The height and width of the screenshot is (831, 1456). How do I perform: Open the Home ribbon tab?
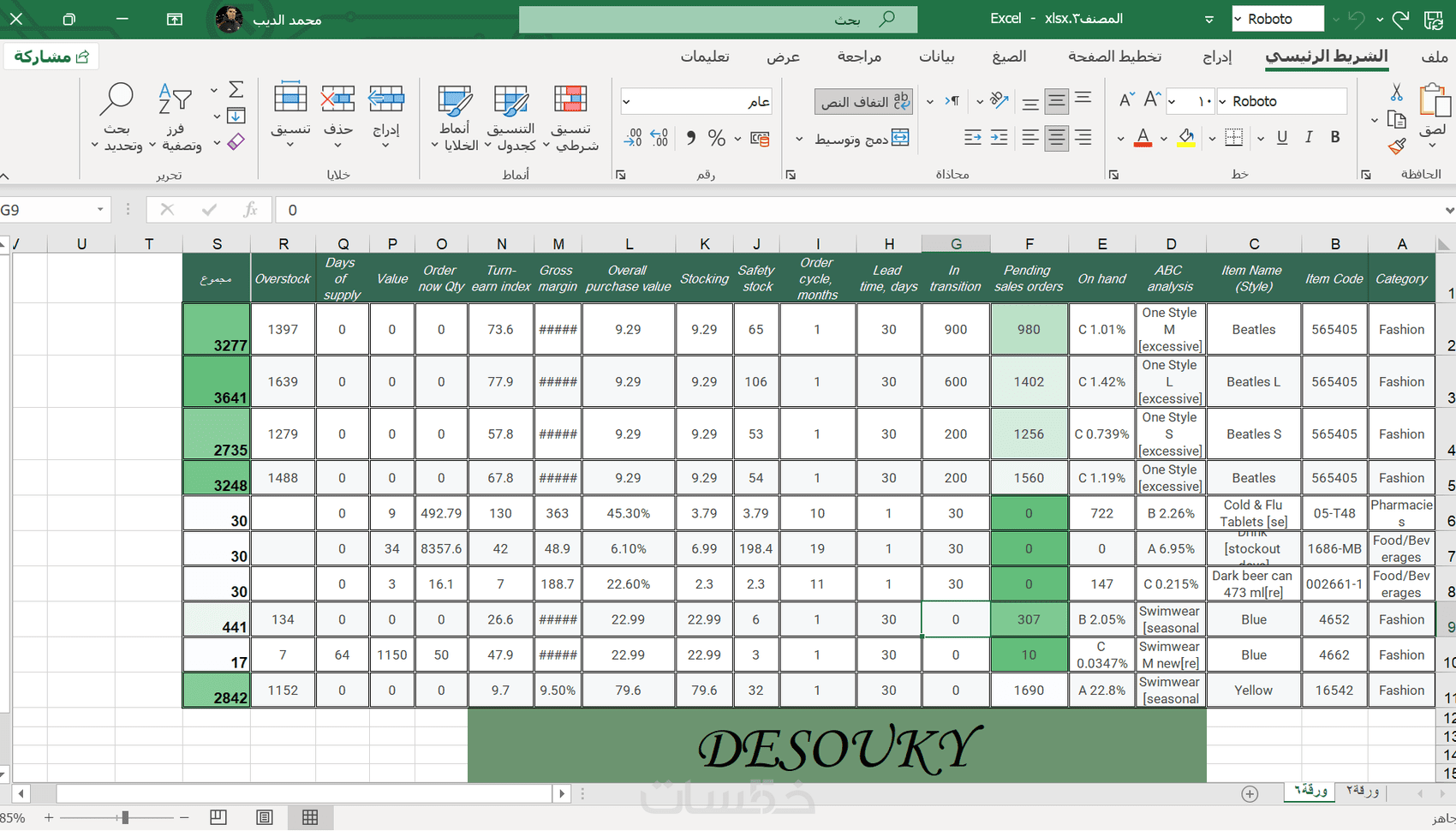[1327, 57]
